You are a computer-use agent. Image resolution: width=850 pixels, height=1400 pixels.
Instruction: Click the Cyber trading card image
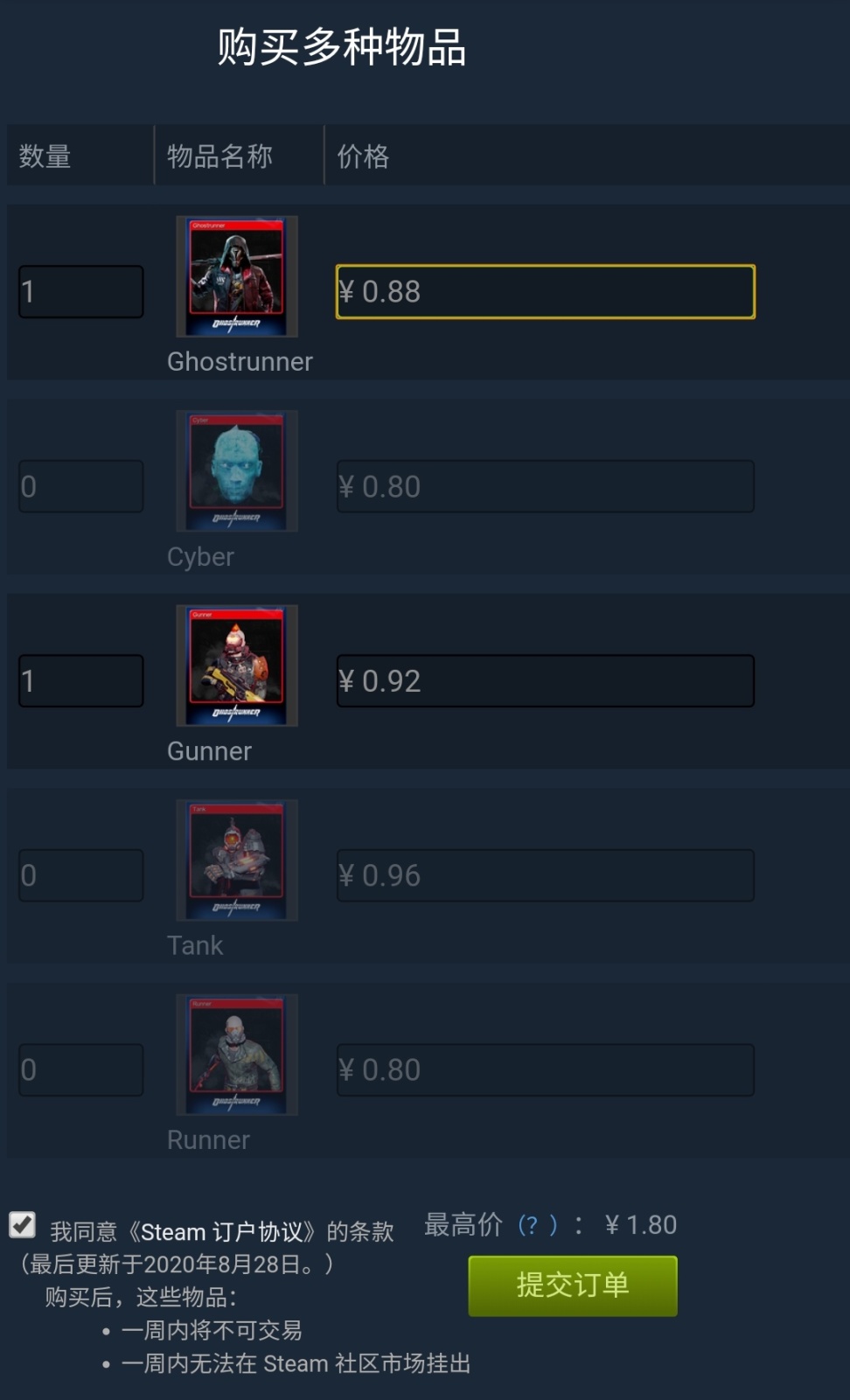tap(237, 471)
